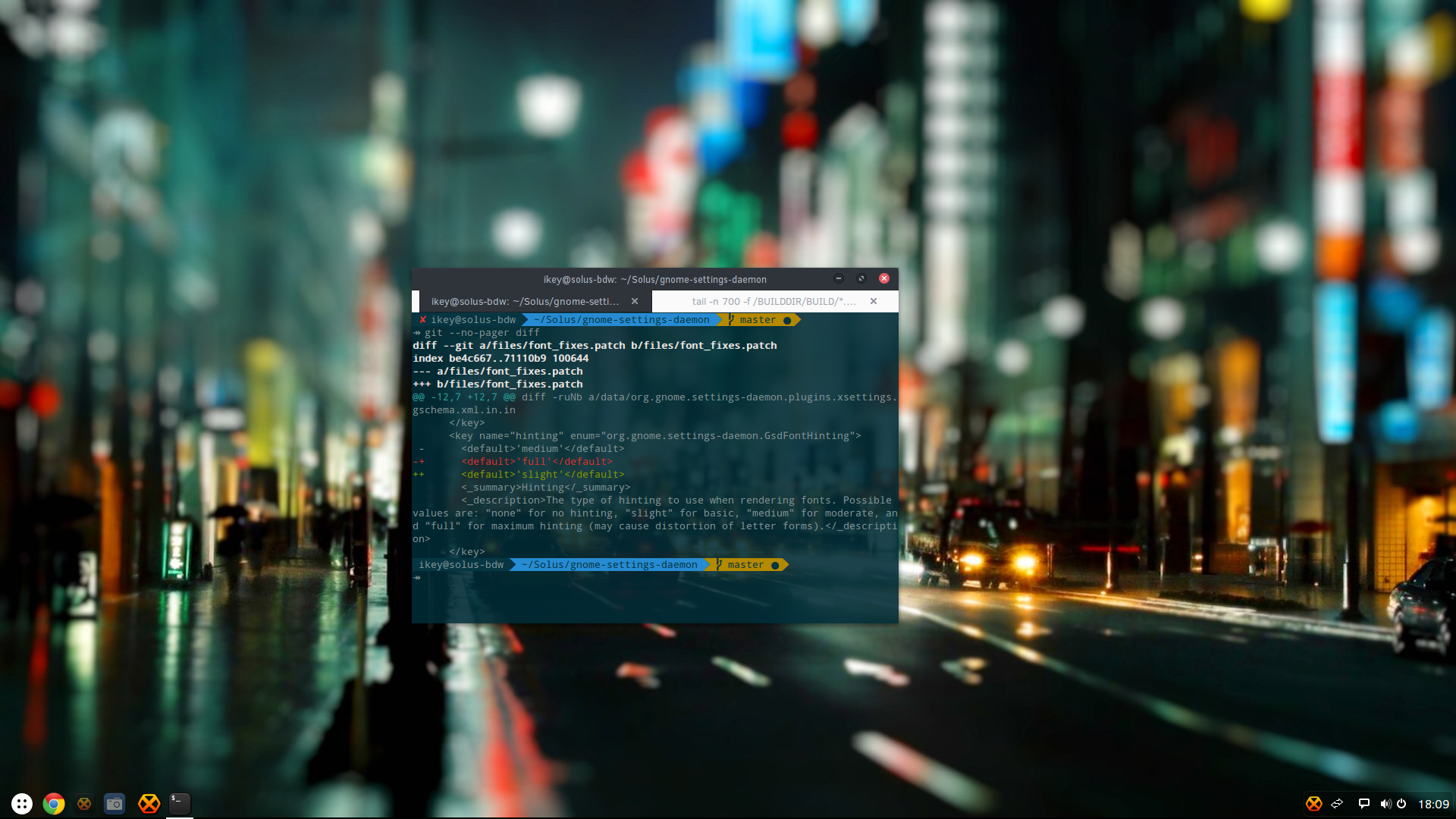1456x819 pixels.
Task: Maximize the terminal window
Action: point(861,279)
